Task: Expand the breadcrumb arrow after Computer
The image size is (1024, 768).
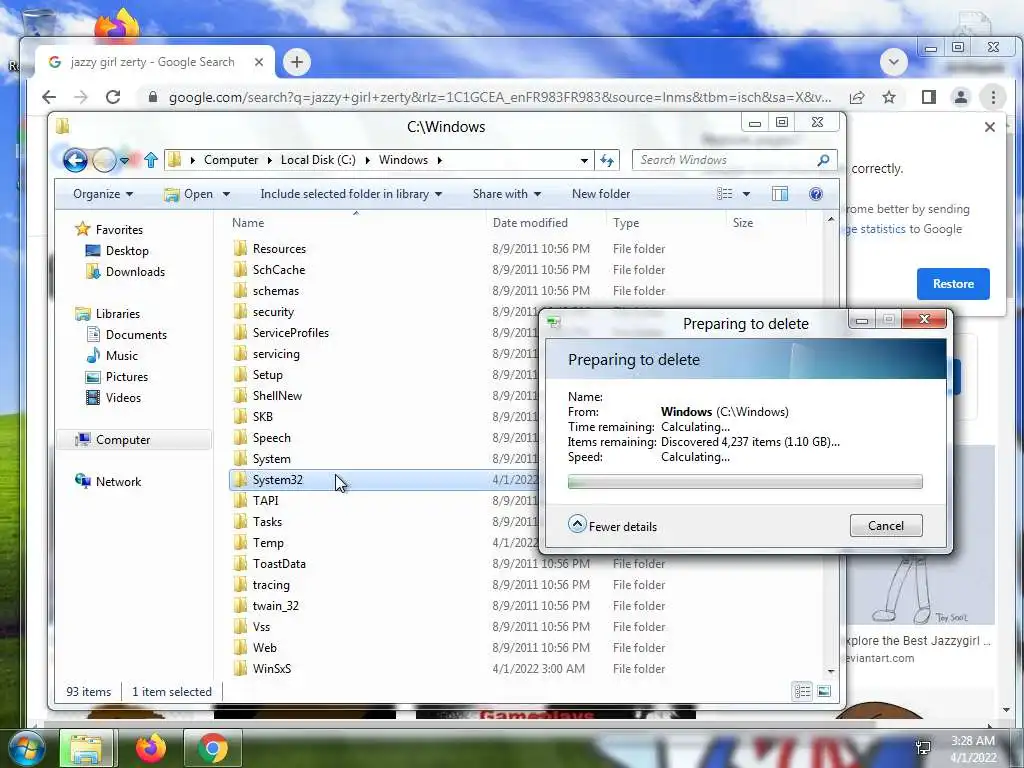Action: pos(270,160)
